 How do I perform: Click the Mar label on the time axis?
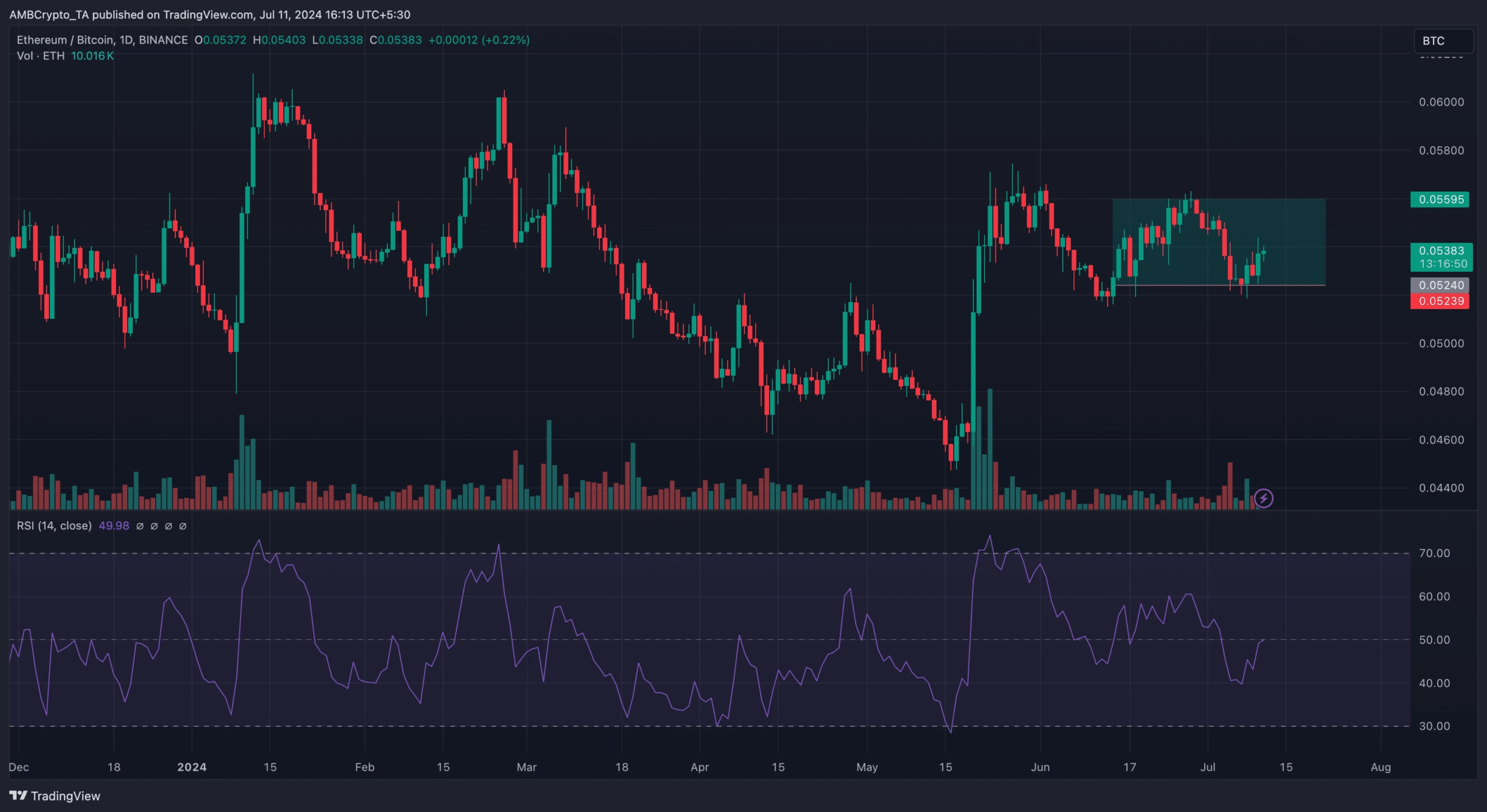(x=526, y=767)
